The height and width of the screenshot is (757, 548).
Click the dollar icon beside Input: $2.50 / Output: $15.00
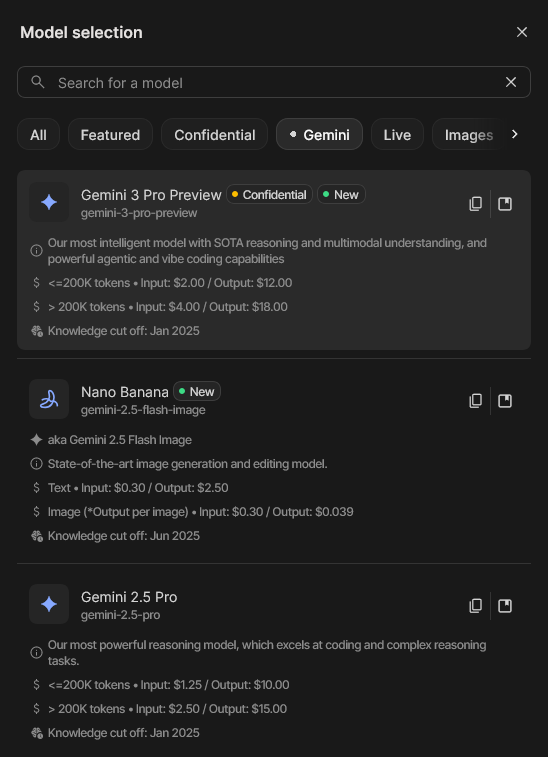click(x=36, y=709)
